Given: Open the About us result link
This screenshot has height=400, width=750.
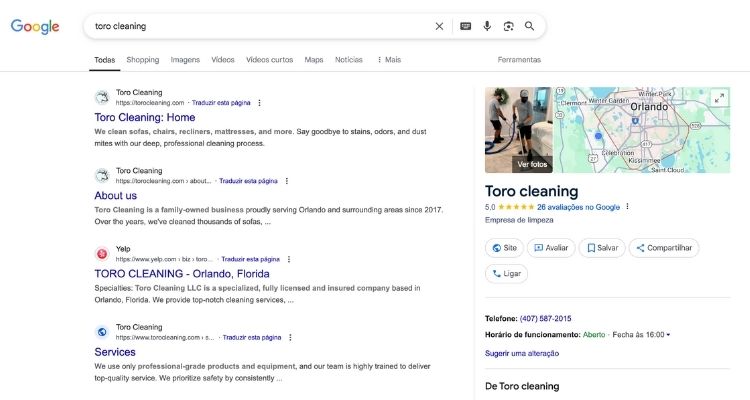Looking at the screenshot, I should pyautogui.click(x=115, y=196).
